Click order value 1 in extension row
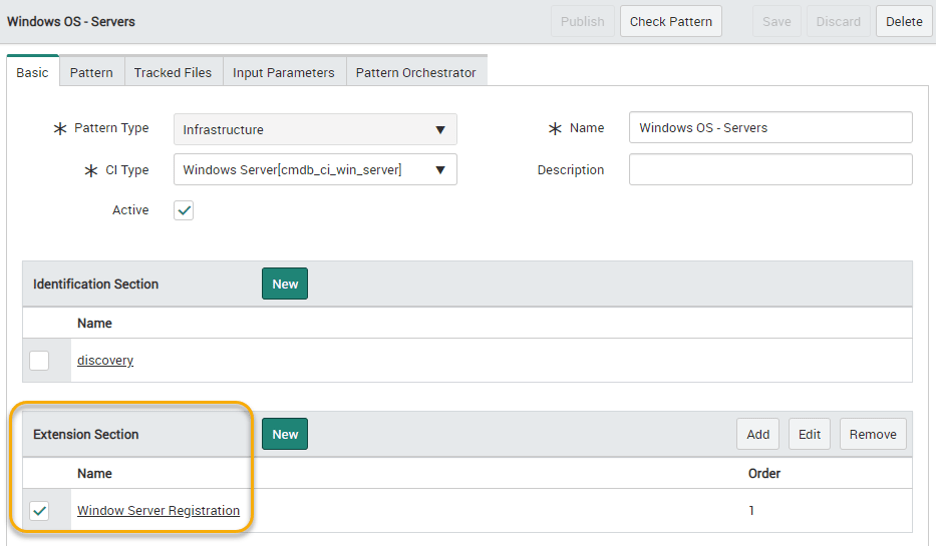This screenshot has width=936, height=546. point(751,511)
